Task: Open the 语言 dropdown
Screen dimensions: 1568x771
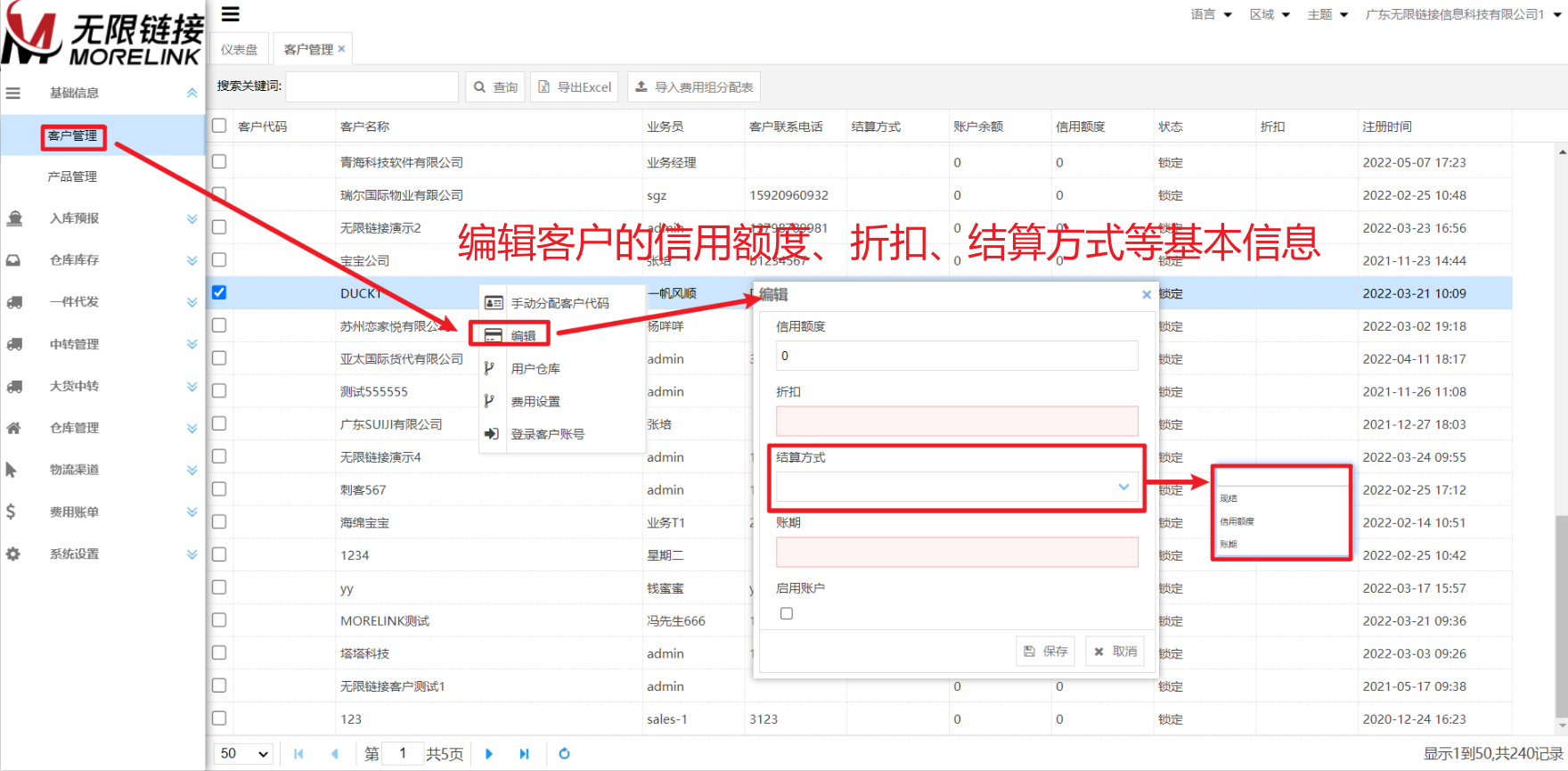Action: click(1212, 14)
